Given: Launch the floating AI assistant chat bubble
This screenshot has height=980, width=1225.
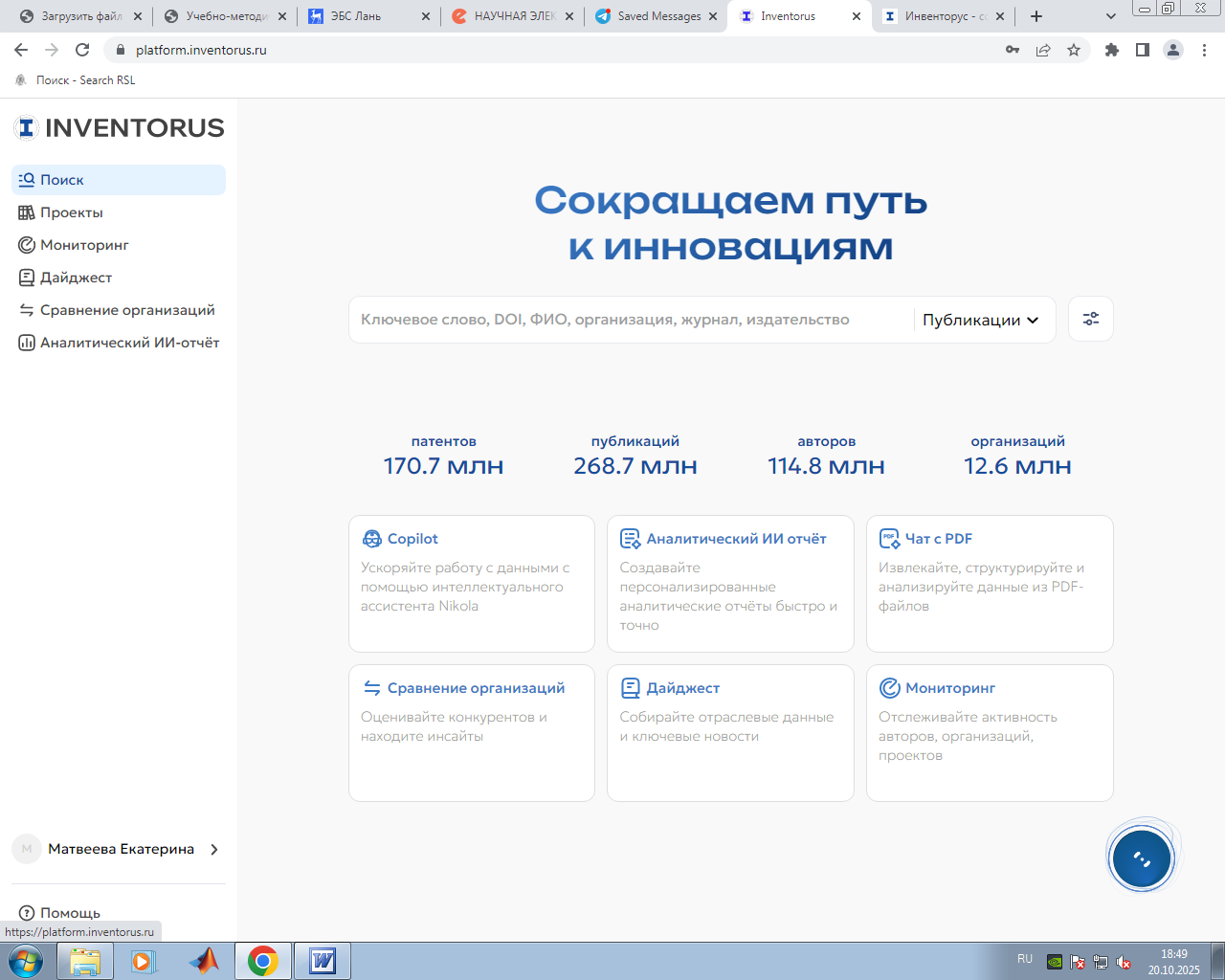Looking at the screenshot, I should click(1142, 857).
